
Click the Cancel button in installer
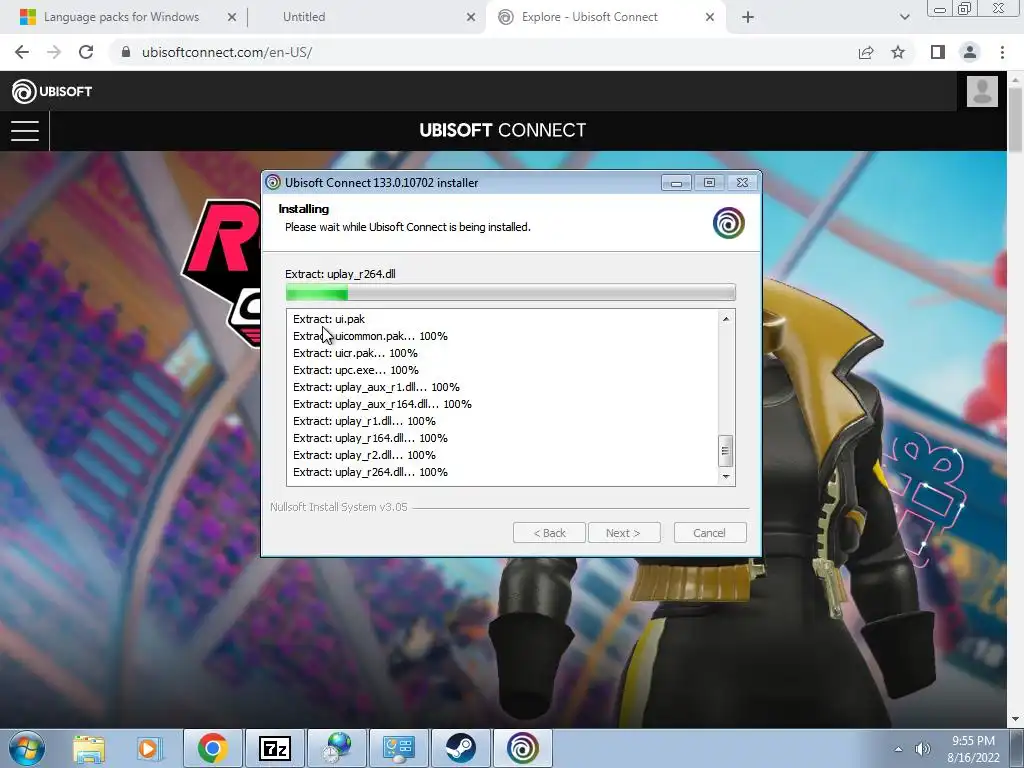(x=710, y=533)
